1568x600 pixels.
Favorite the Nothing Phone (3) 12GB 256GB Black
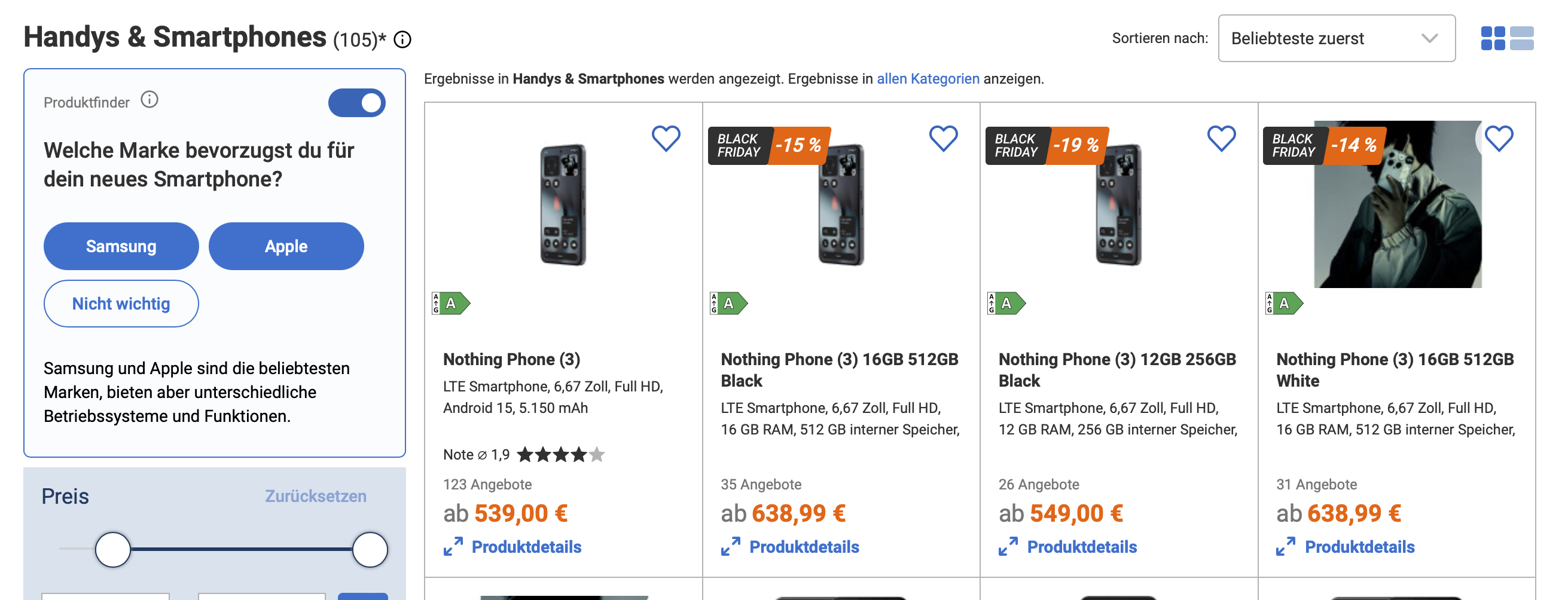(x=1221, y=139)
